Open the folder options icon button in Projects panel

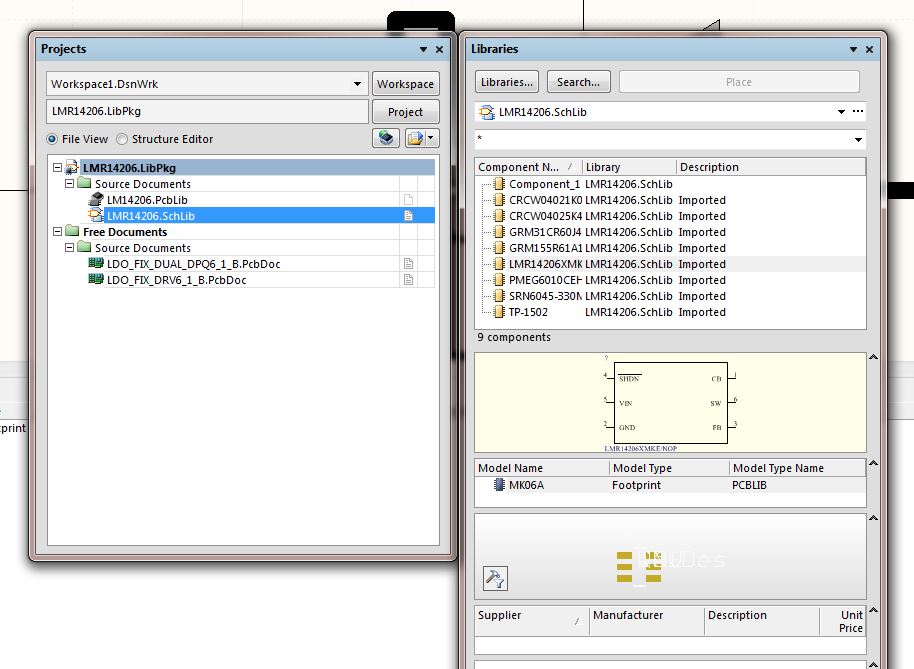point(421,138)
